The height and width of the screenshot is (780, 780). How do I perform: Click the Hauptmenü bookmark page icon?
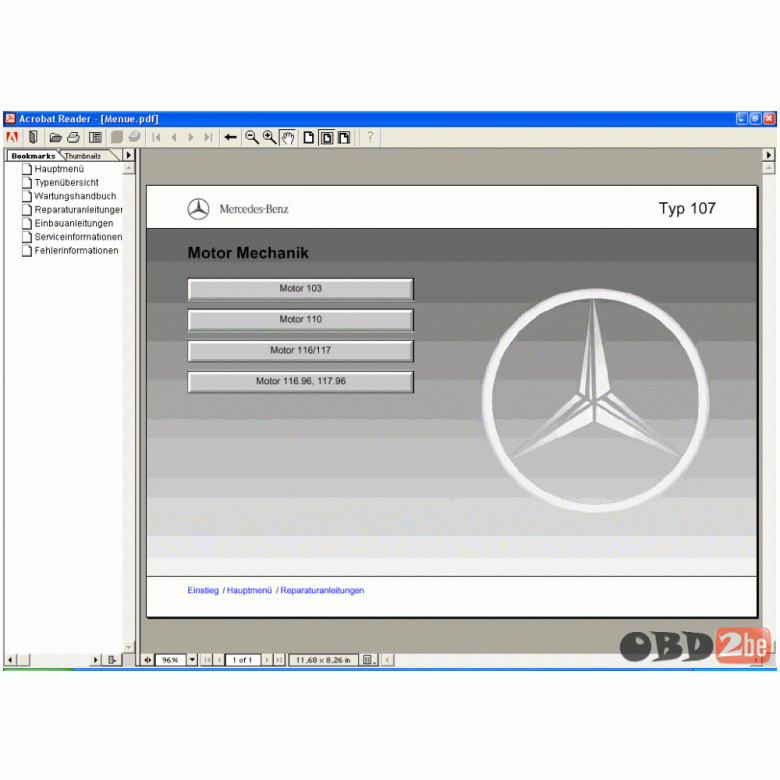27,169
